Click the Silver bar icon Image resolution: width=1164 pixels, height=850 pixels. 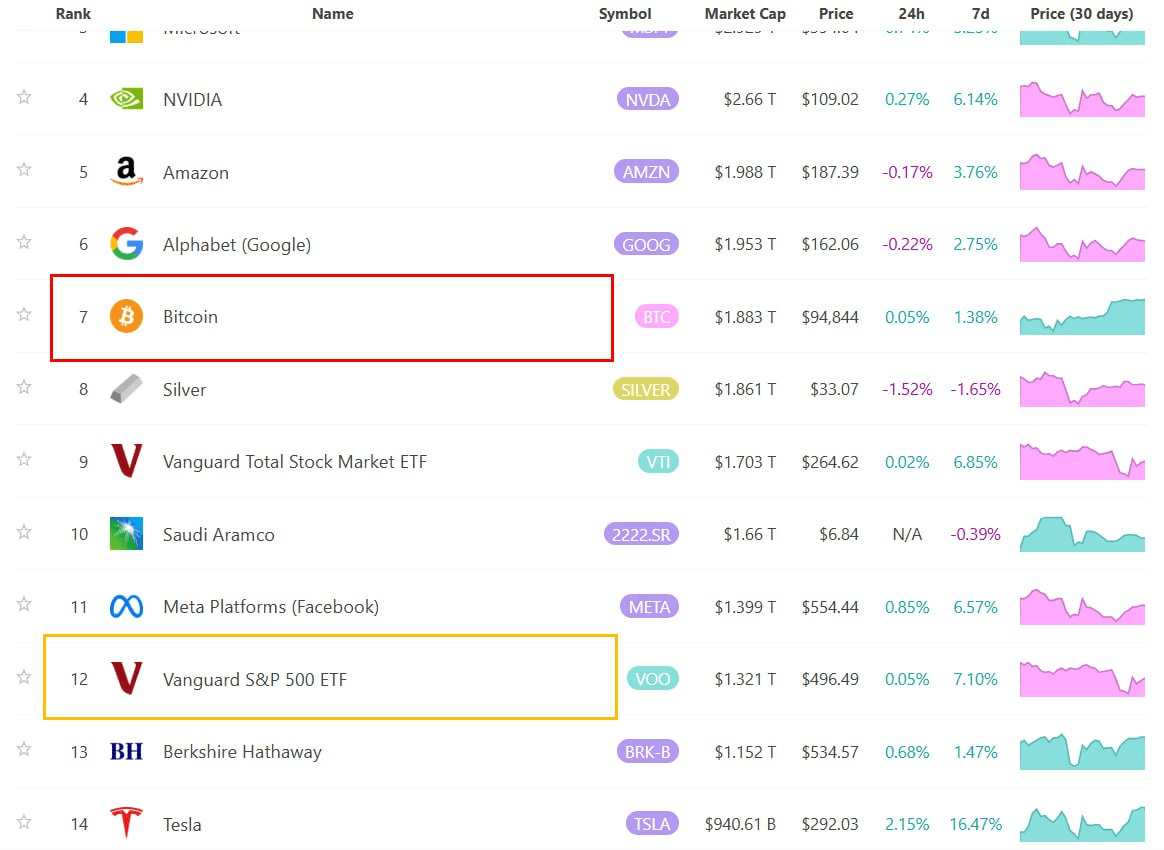126,388
